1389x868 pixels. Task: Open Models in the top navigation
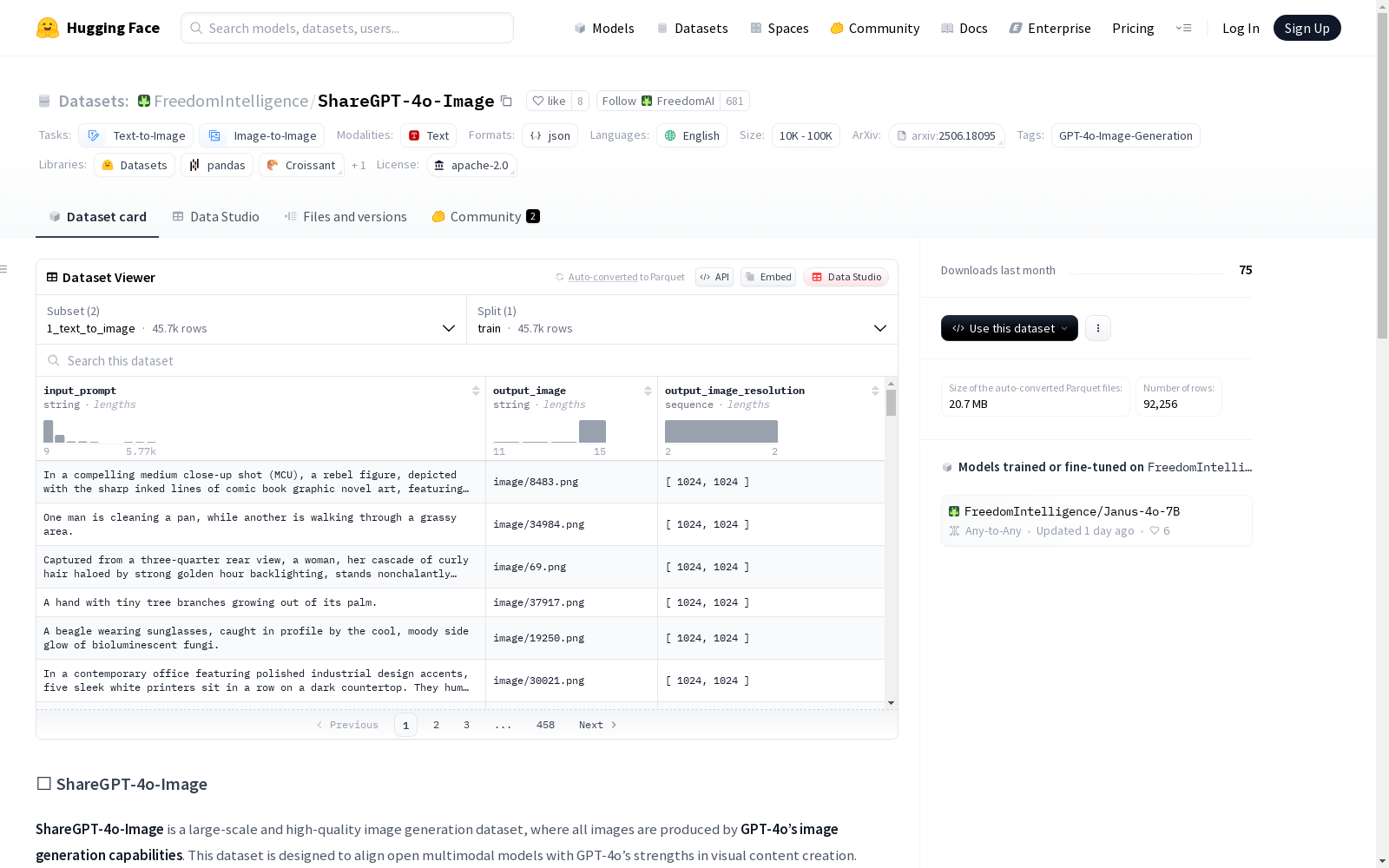click(604, 28)
